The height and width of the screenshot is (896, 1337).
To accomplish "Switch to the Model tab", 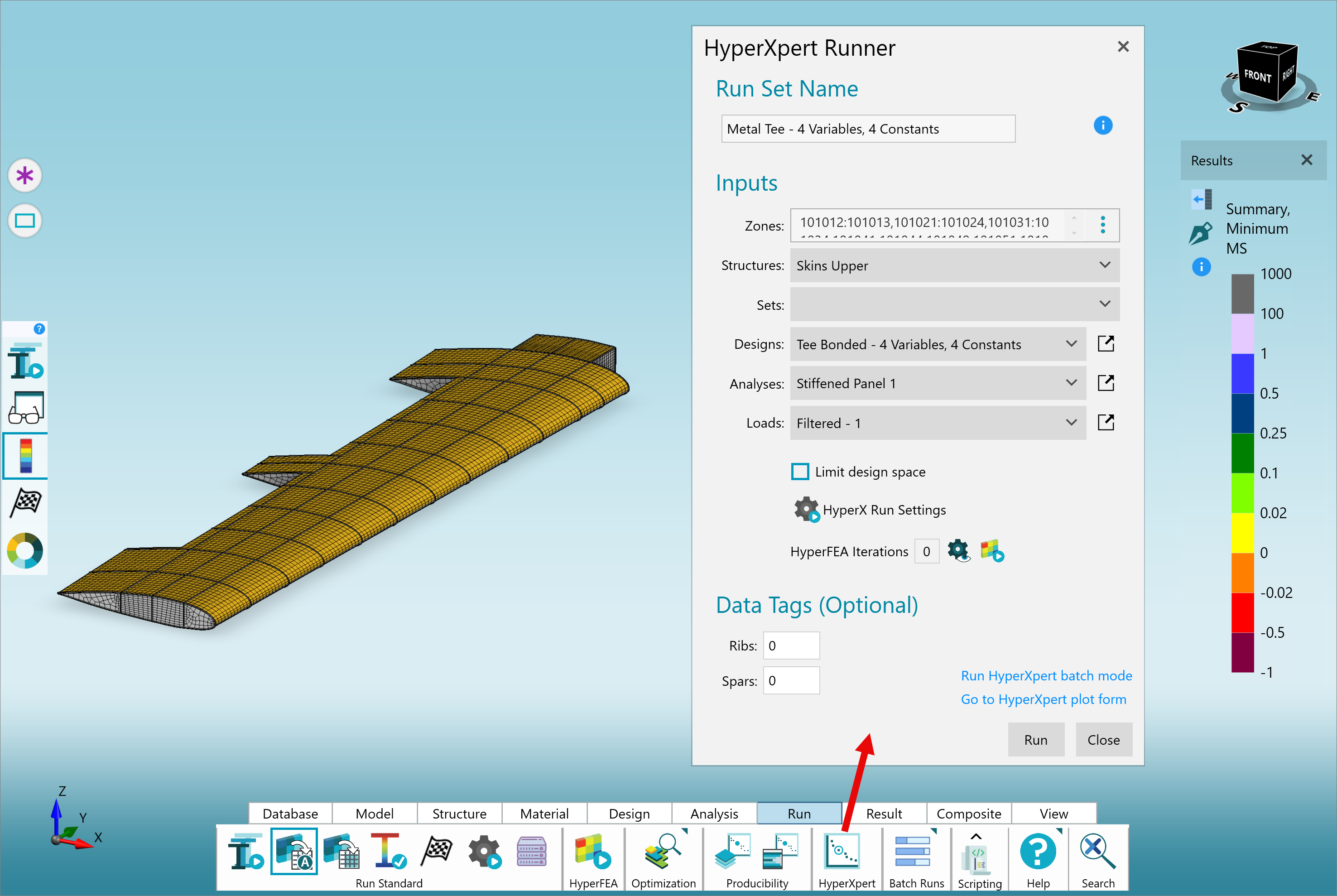I will tap(374, 813).
